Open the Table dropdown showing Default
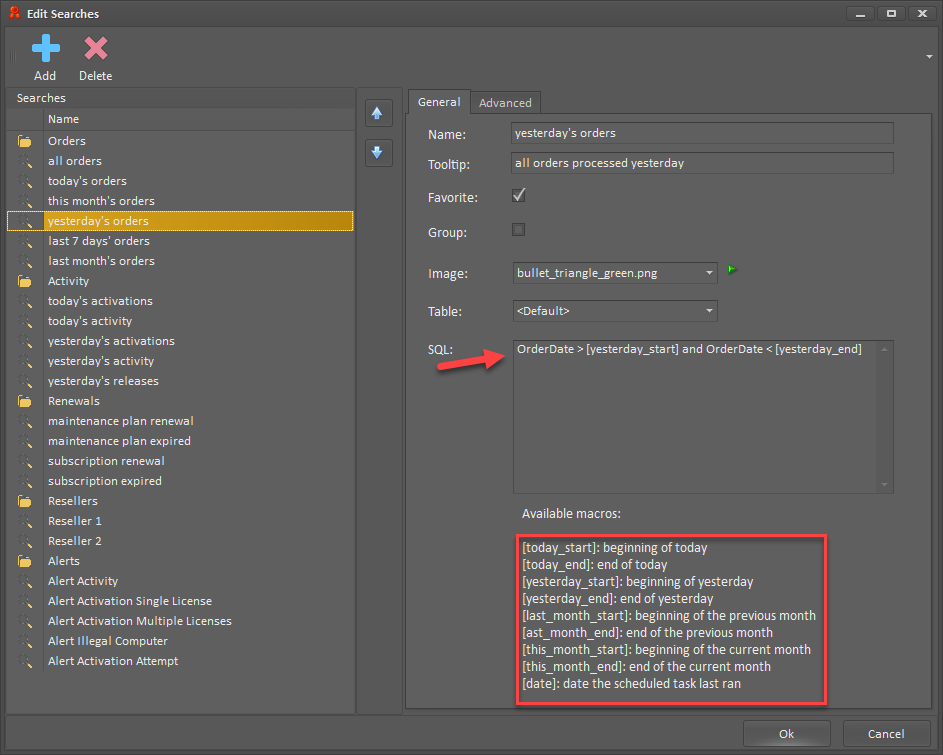The image size is (943, 755). (x=615, y=311)
